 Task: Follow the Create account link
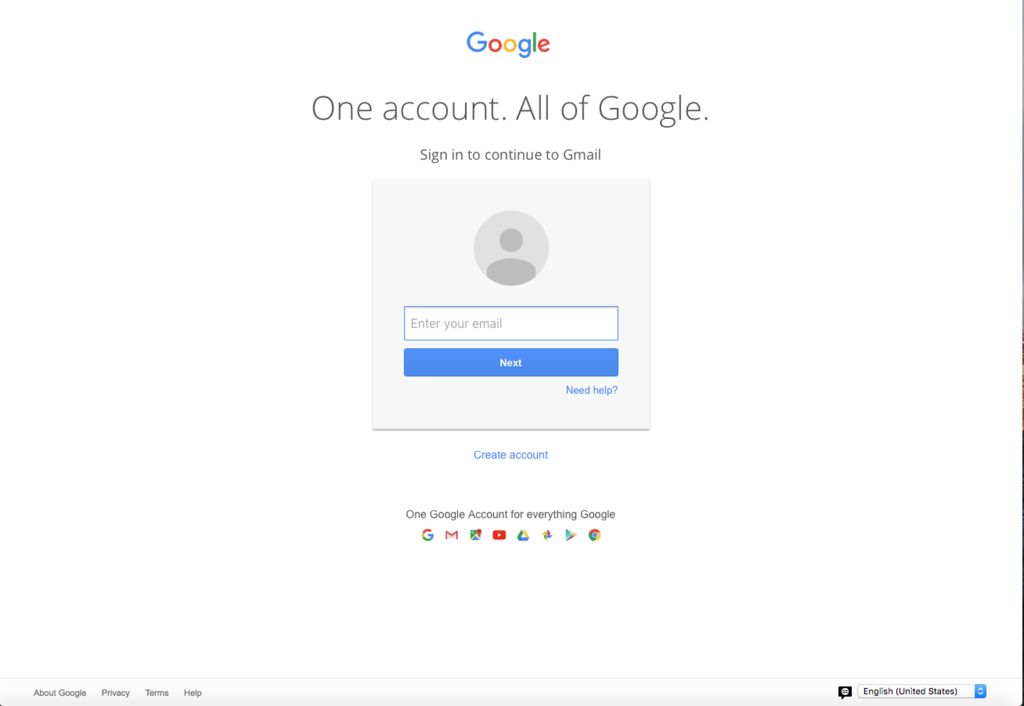[x=511, y=455]
